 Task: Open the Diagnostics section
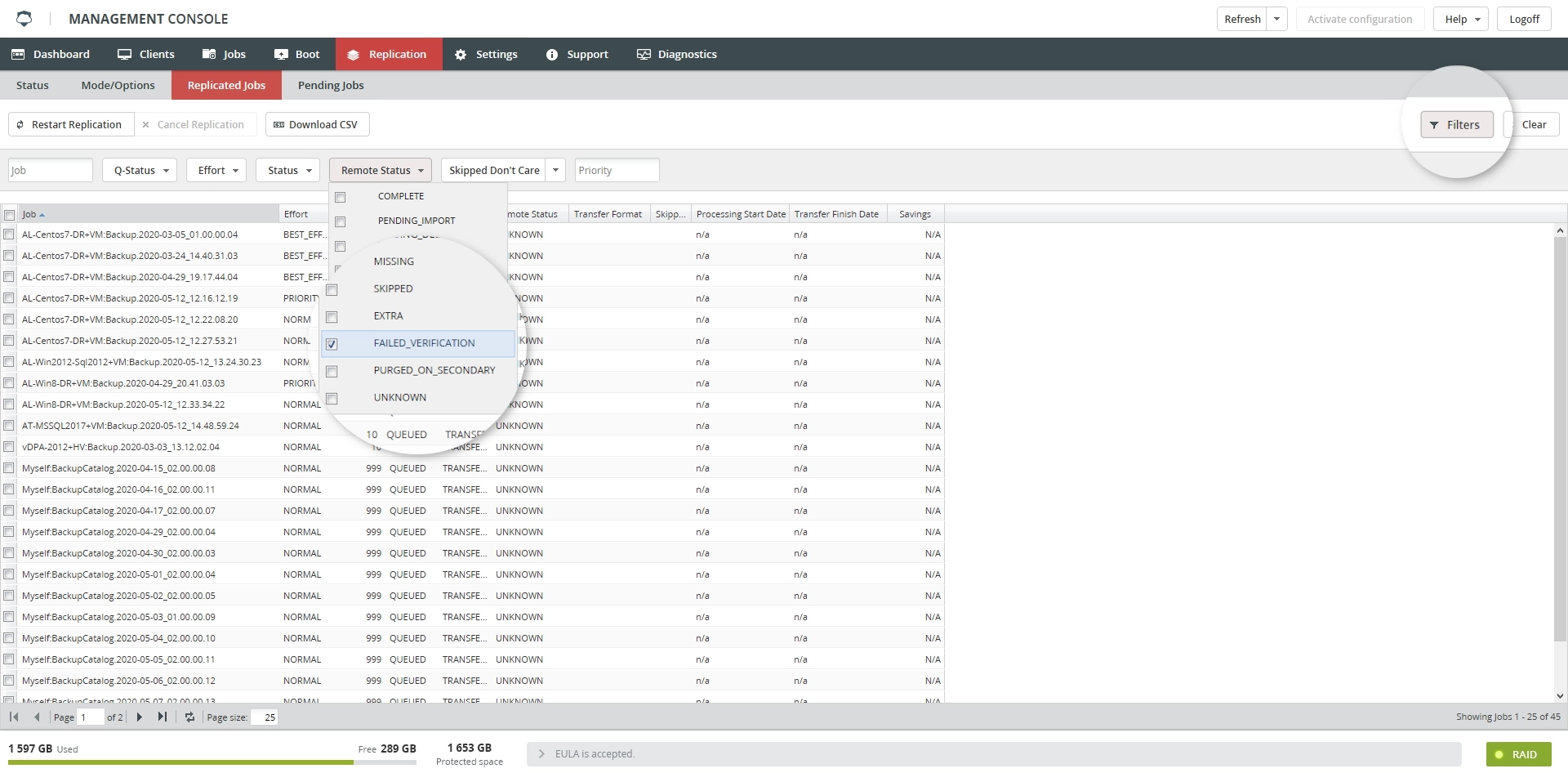pos(677,54)
